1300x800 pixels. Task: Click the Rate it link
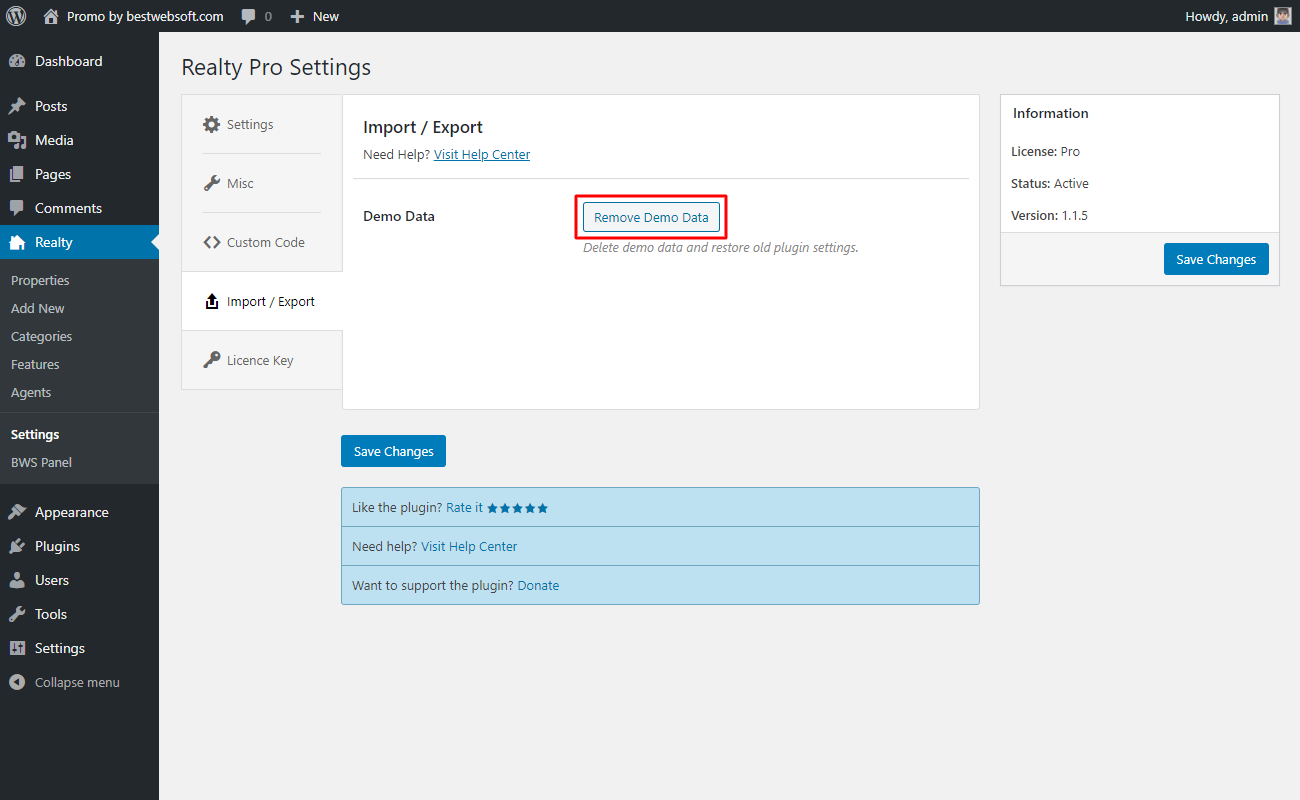tap(464, 508)
